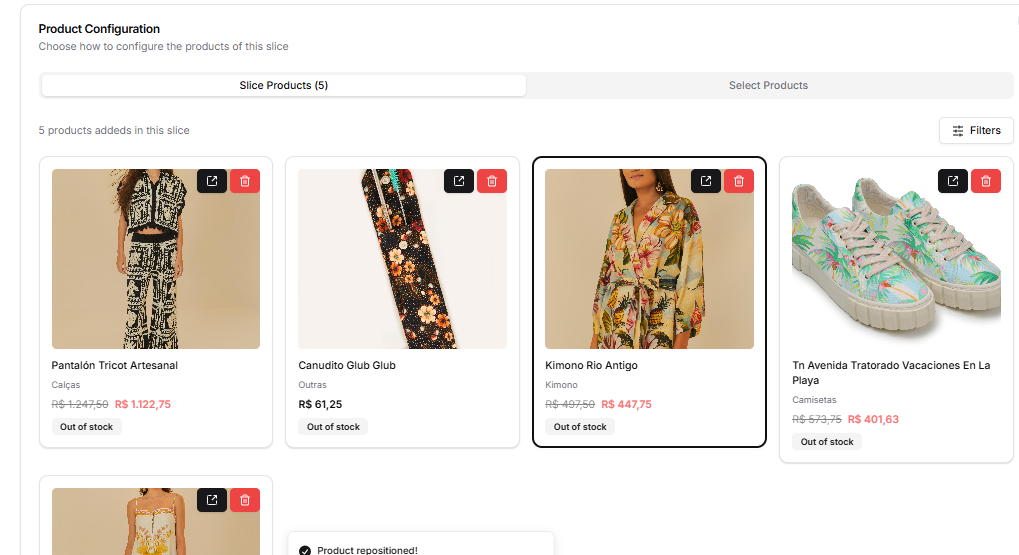Open Canudito Glub Glub external link
The width and height of the screenshot is (1019, 555).
pos(459,181)
